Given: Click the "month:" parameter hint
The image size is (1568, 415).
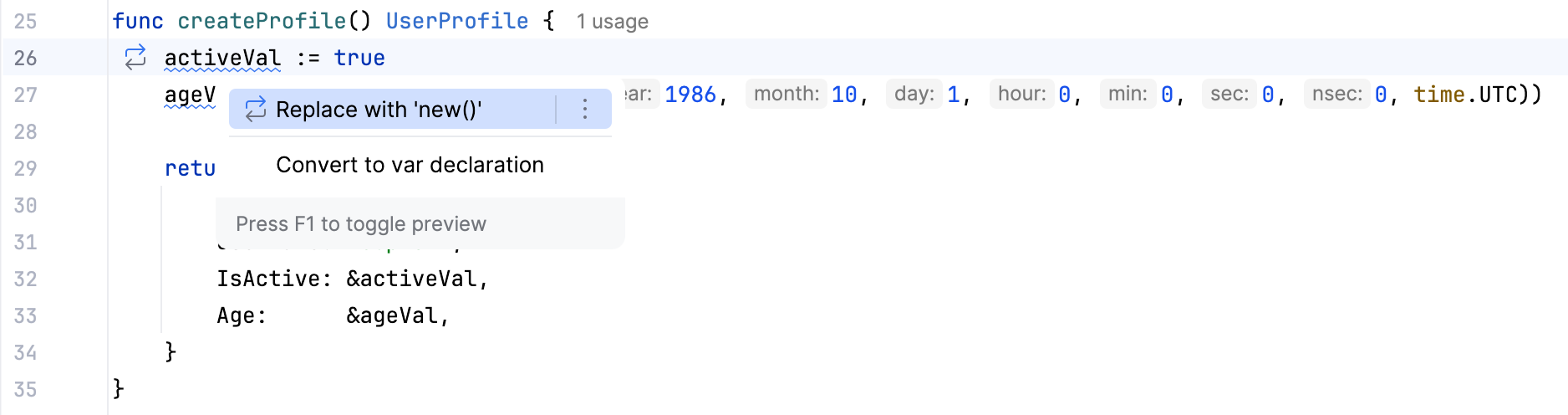Looking at the screenshot, I should pos(786,94).
